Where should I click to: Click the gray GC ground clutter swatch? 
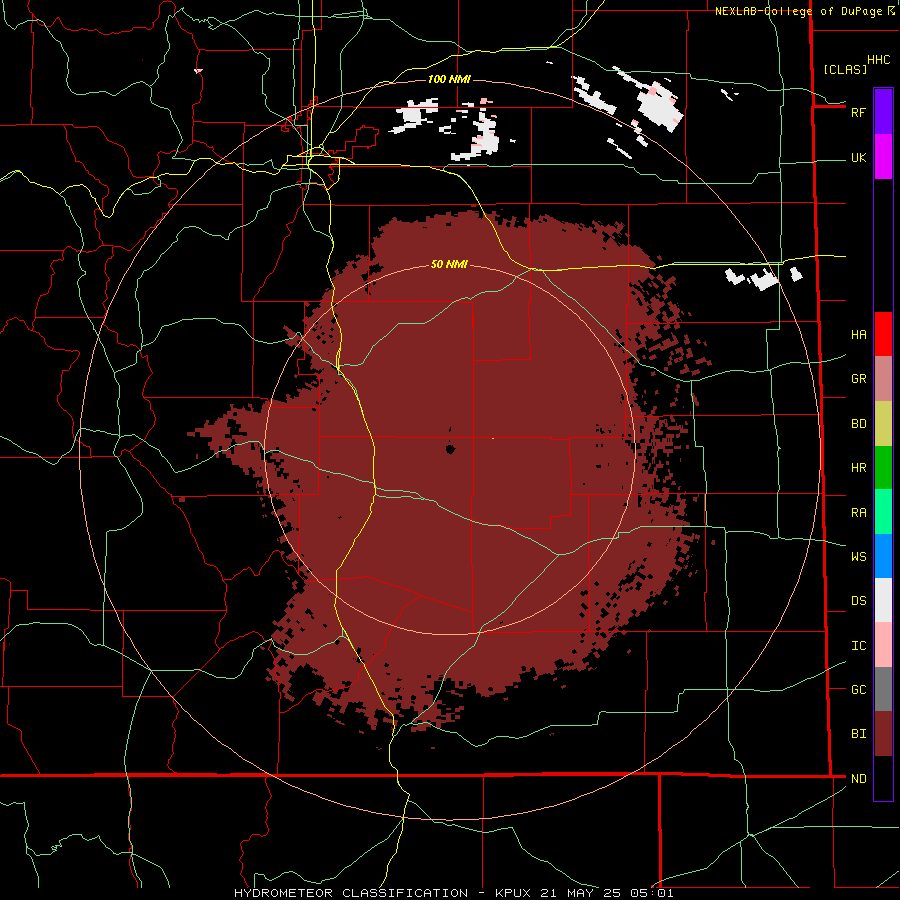pos(883,689)
